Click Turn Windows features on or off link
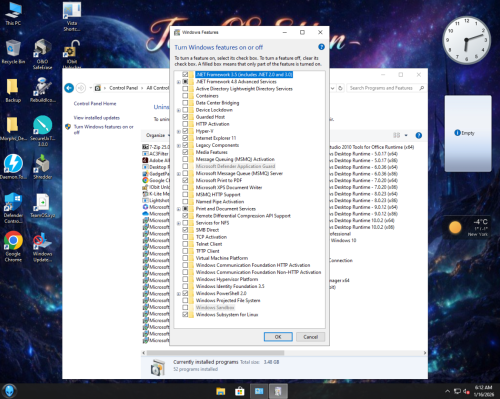The image size is (500, 399). point(103,129)
